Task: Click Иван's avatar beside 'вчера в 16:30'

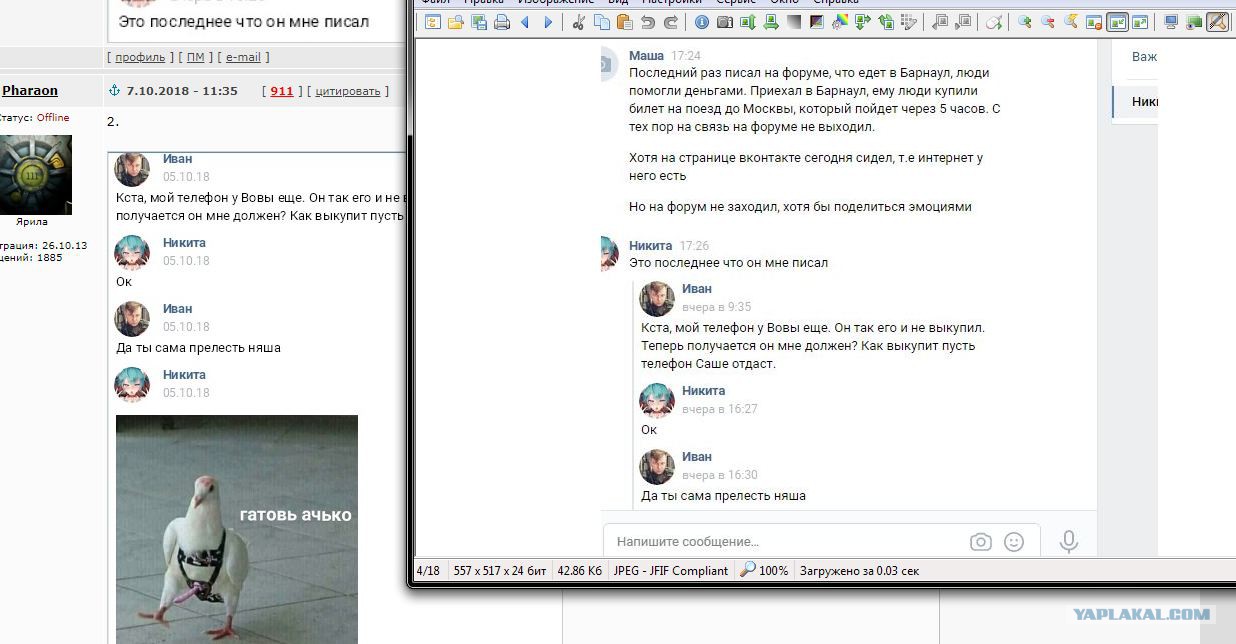Action: pyautogui.click(x=657, y=466)
